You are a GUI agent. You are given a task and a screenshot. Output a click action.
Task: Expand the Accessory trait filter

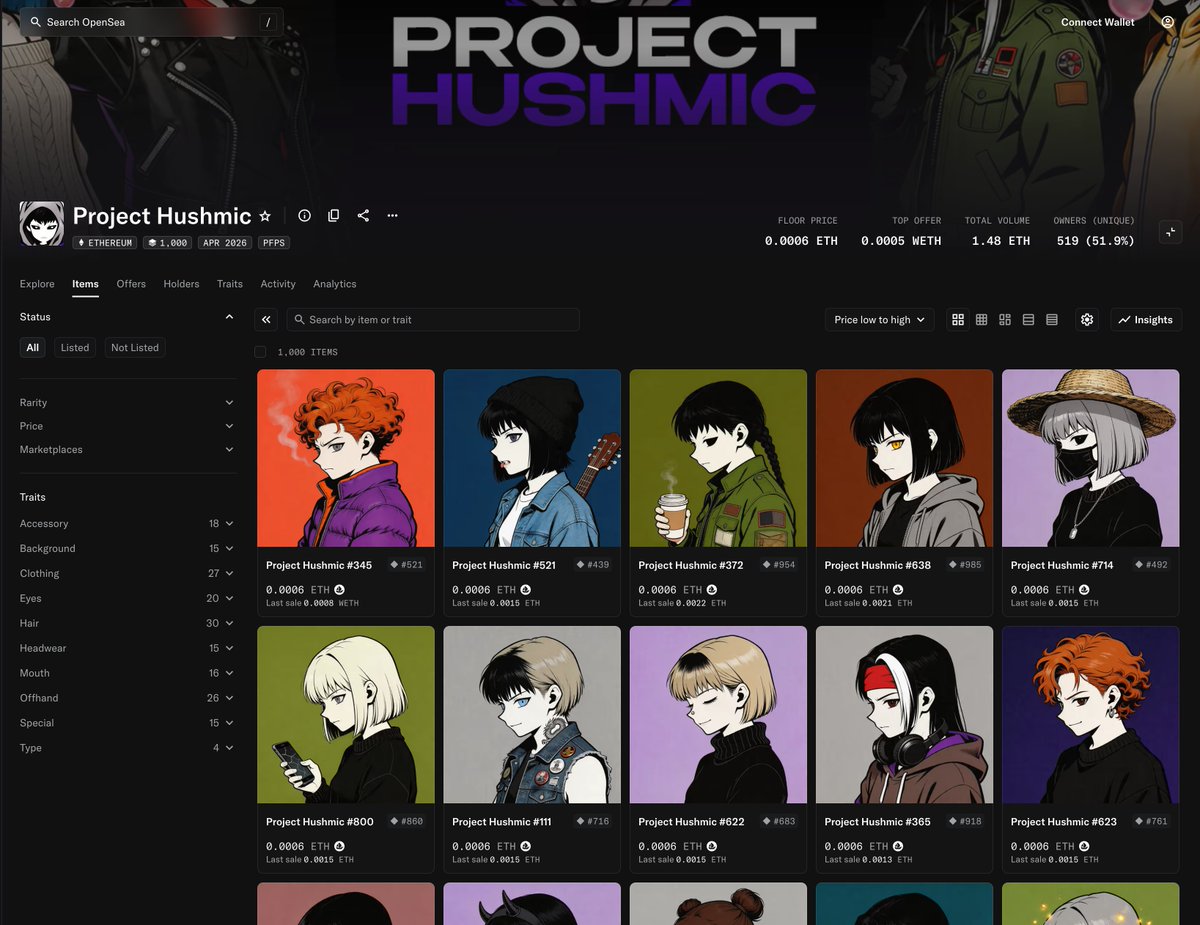click(128, 524)
